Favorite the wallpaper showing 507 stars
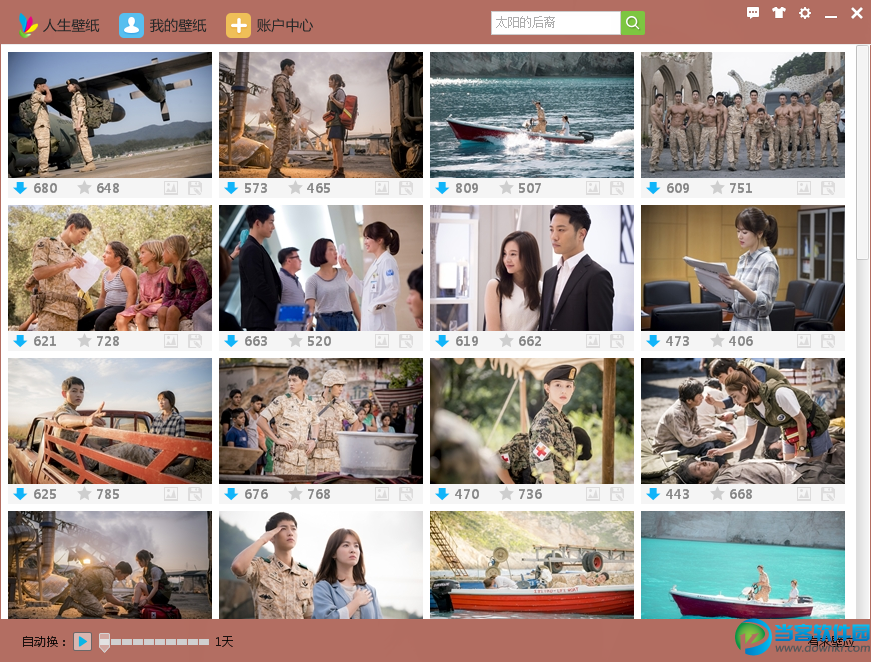The width and height of the screenshot is (871, 662). (506, 188)
